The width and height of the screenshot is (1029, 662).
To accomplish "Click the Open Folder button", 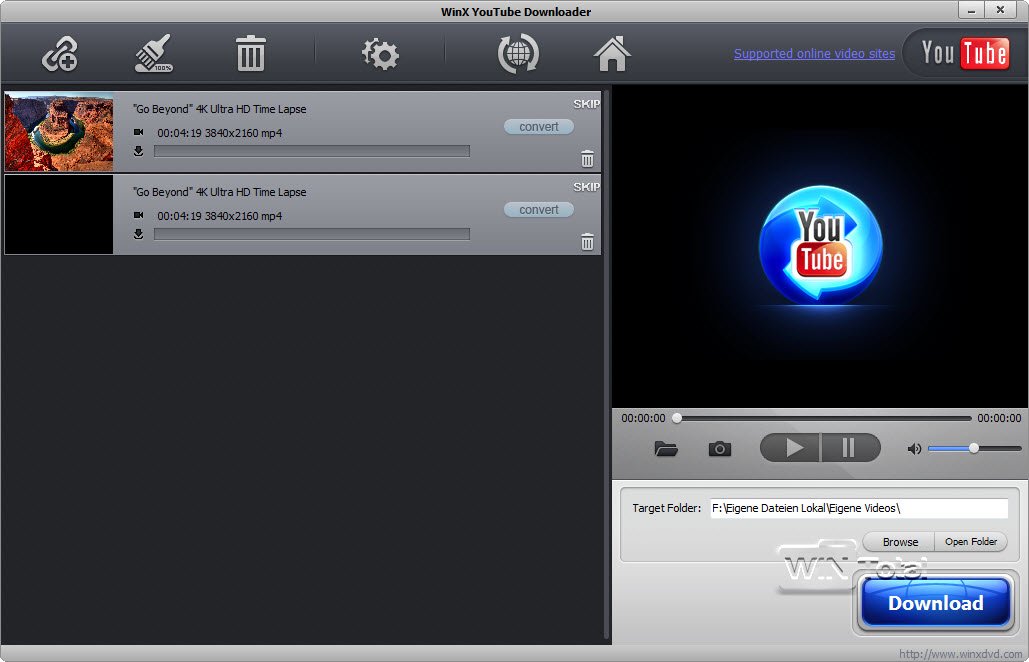I will pyautogui.click(x=971, y=542).
